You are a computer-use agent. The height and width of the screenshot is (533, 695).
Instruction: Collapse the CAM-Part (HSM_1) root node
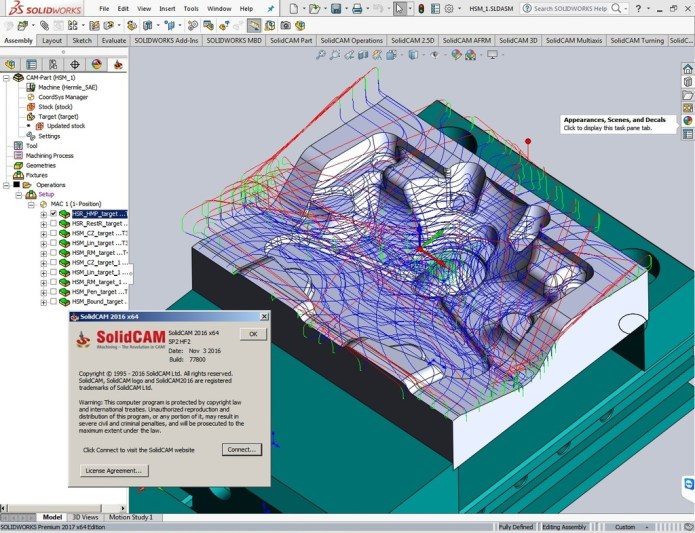6,77
